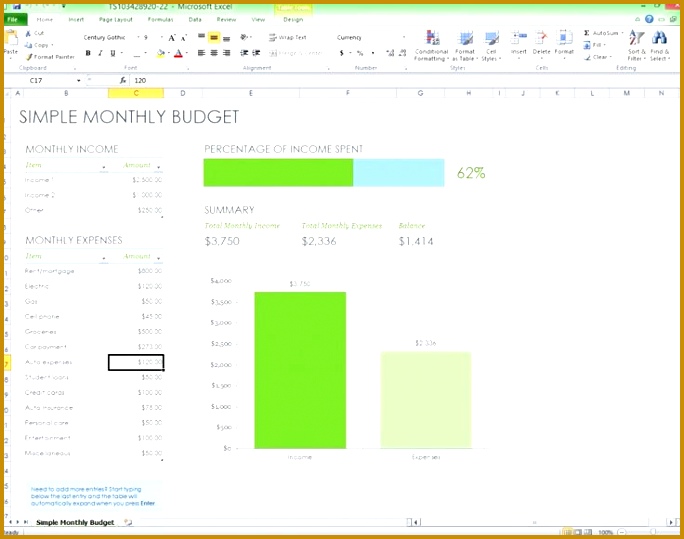Open the Century Gothic font name dropdown

pos(138,38)
